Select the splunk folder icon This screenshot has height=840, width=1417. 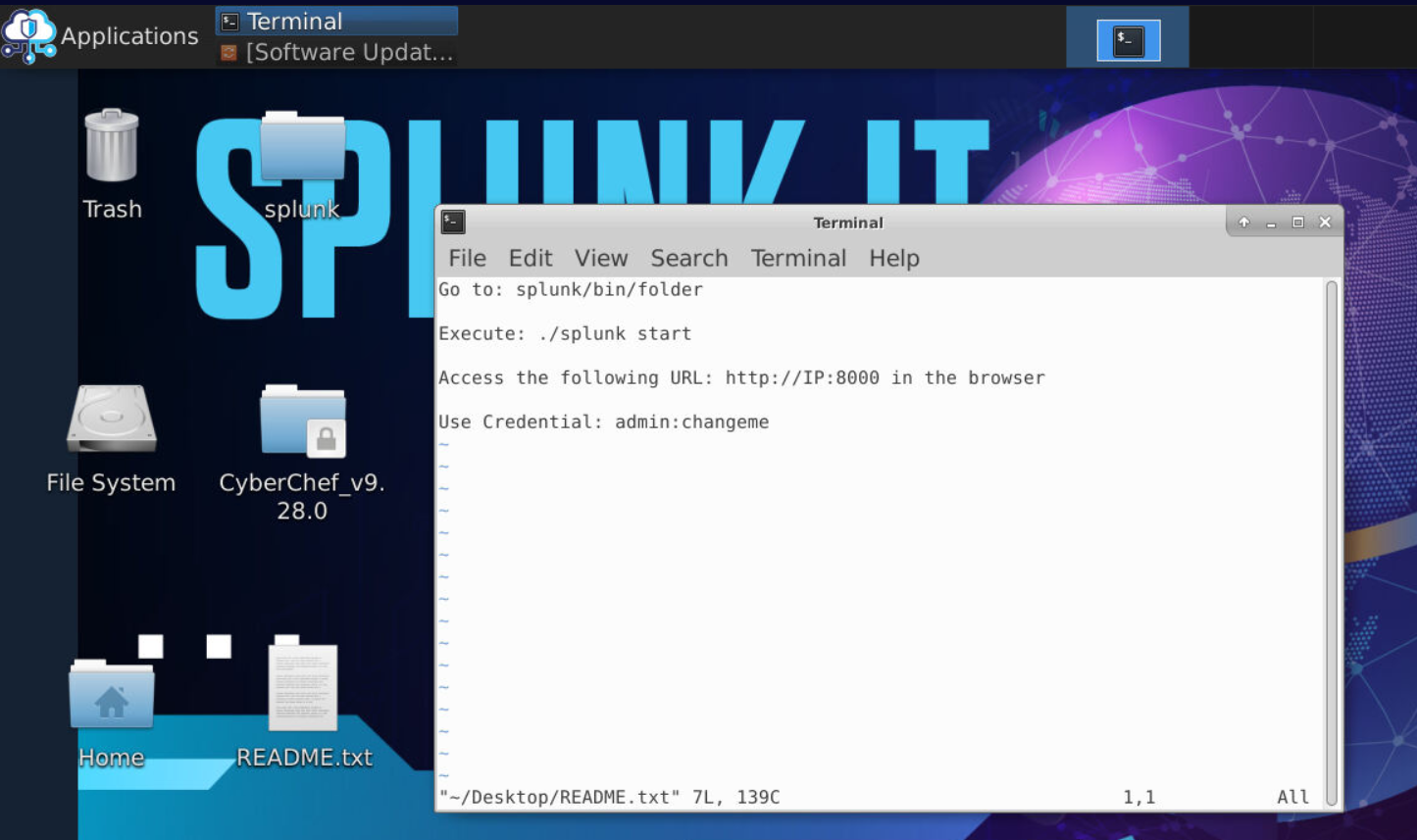(302, 147)
